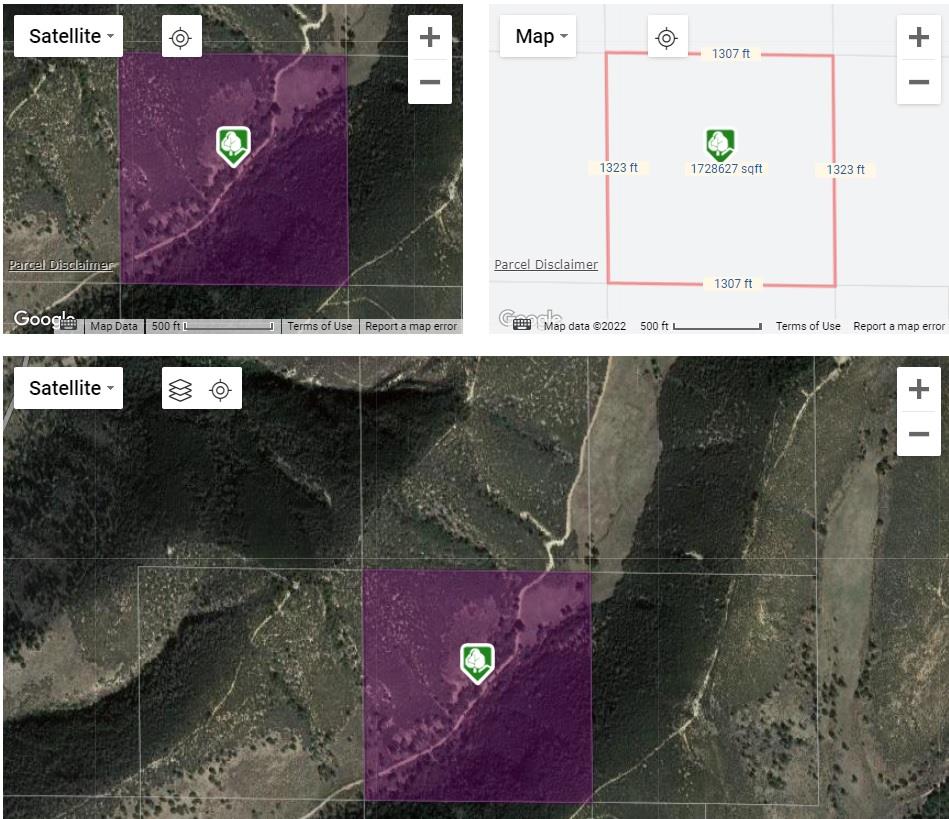The width and height of the screenshot is (949, 819).
Task: Click Report a map error in satellite map
Action: [x=411, y=326]
